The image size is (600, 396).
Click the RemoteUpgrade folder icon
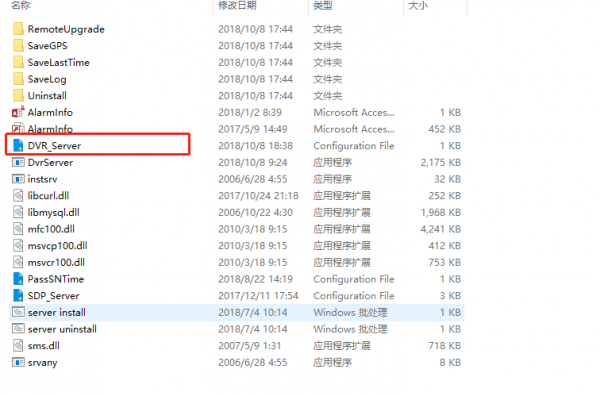coord(18,29)
